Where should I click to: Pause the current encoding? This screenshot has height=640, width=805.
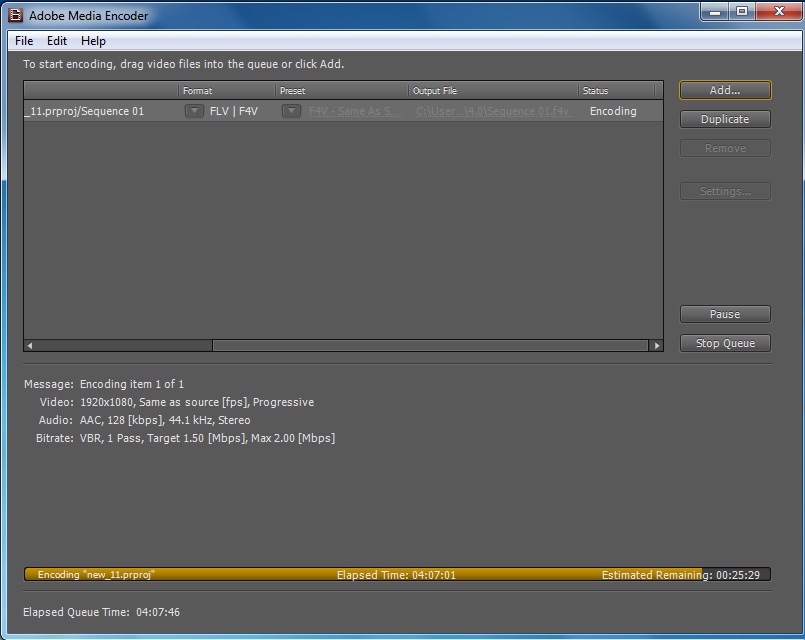click(725, 314)
